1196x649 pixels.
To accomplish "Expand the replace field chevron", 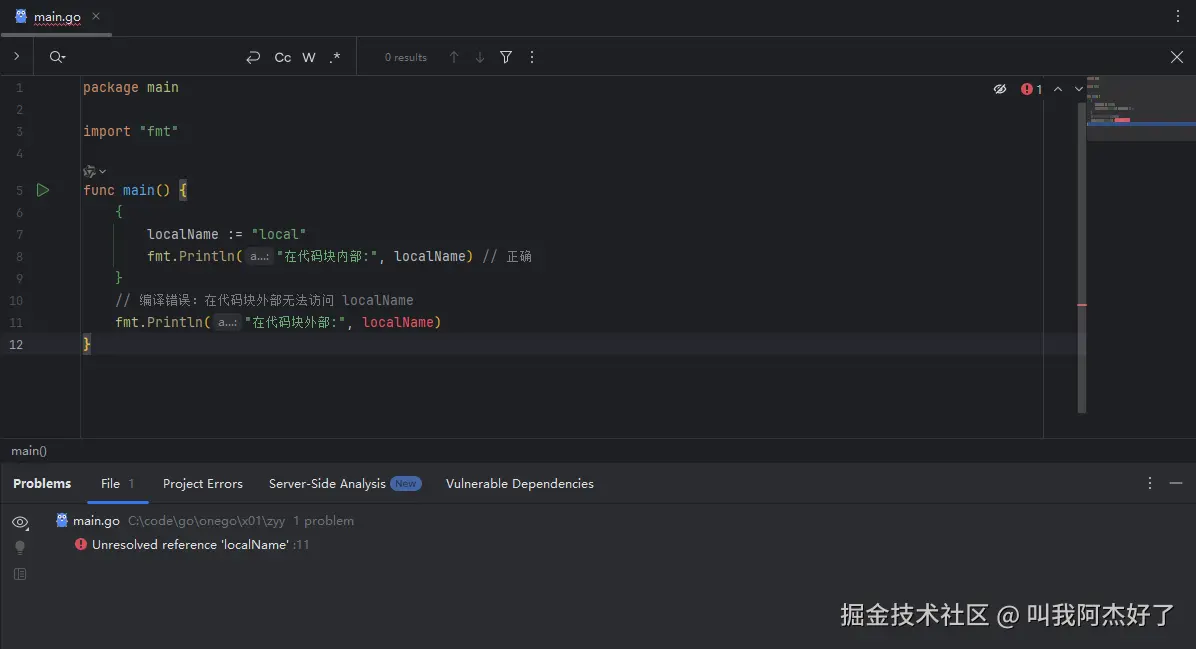I will 17,56.
